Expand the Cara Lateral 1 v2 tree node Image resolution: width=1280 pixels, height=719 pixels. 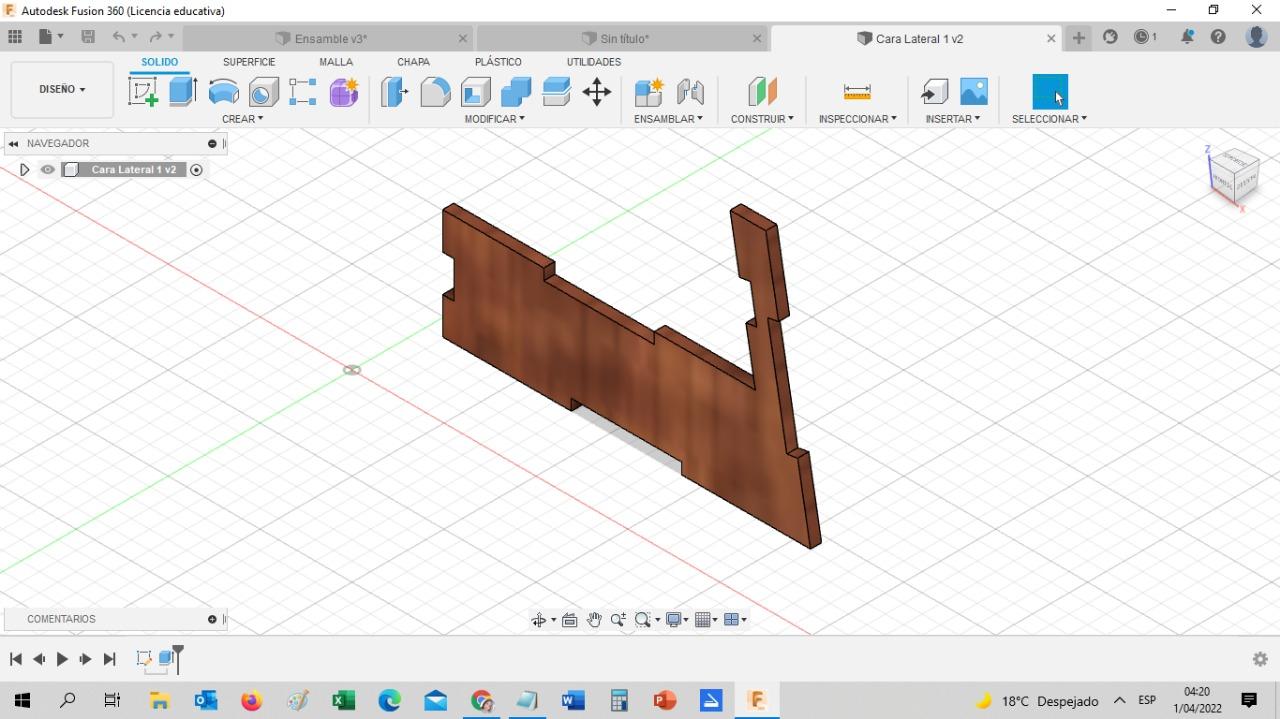pos(25,170)
